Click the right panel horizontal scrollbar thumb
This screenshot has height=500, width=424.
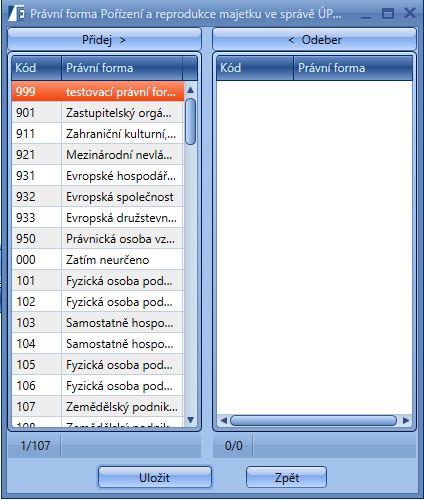point(314,421)
